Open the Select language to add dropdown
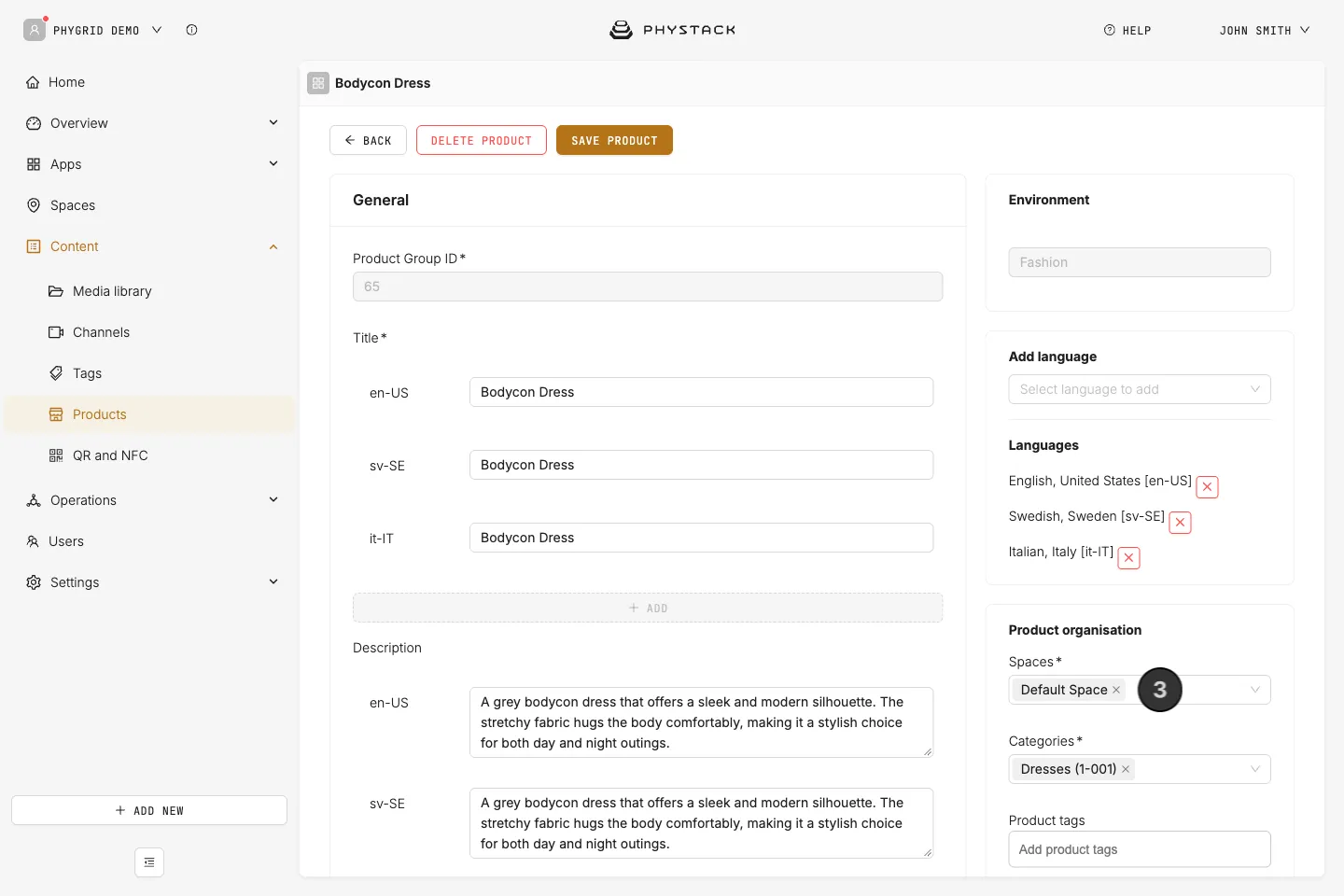1344x896 pixels. pos(1139,389)
